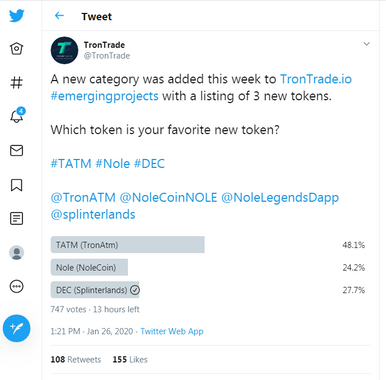Go back using the arrow

[x=59, y=16]
